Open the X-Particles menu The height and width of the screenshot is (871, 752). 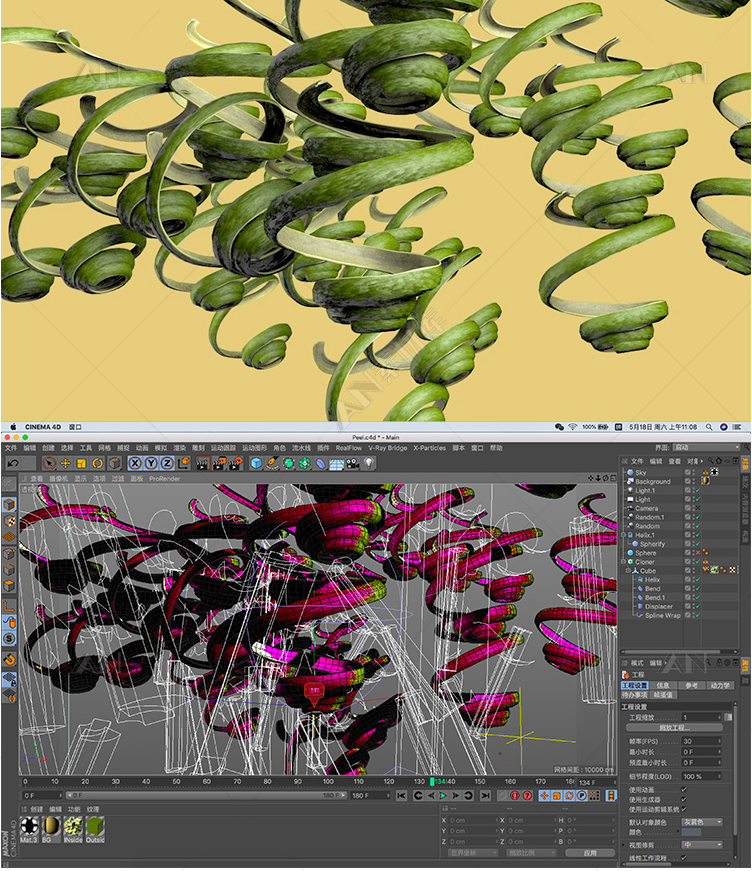(429, 448)
